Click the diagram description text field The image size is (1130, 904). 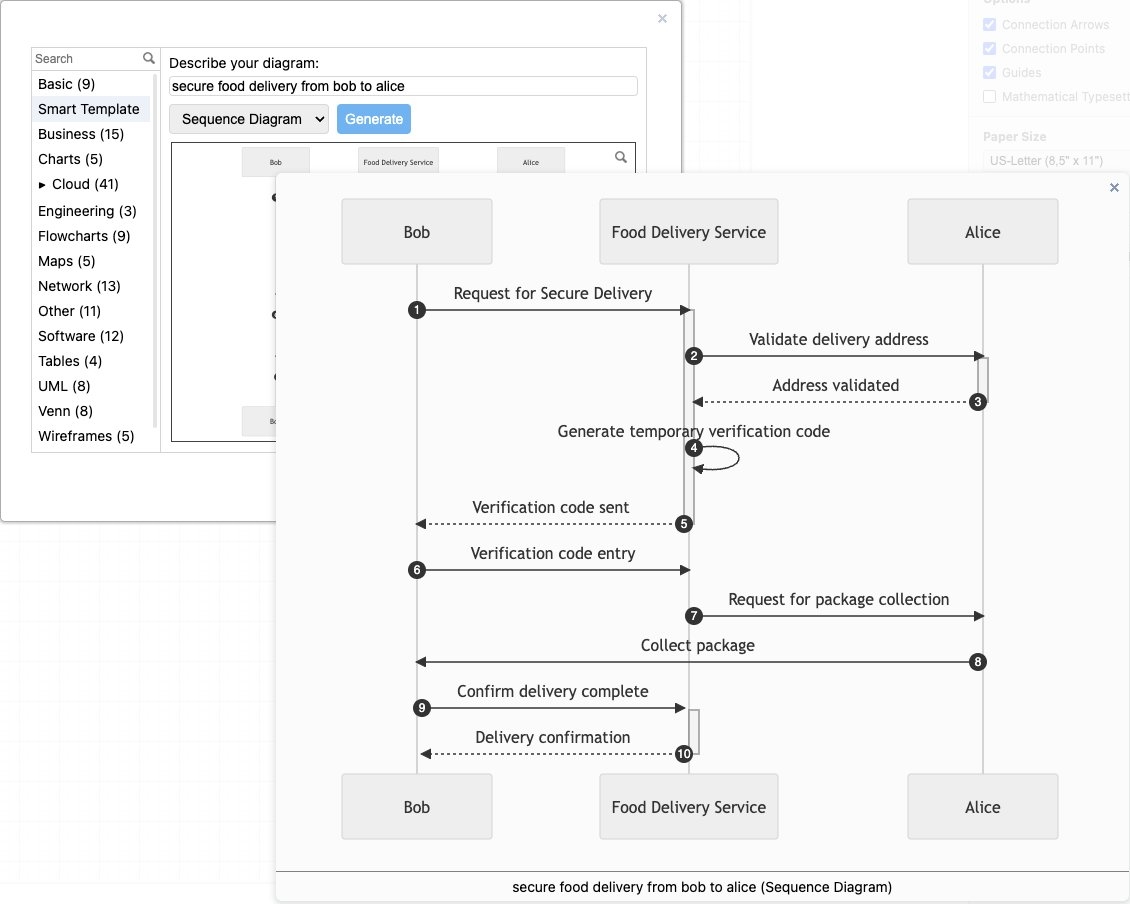403,87
